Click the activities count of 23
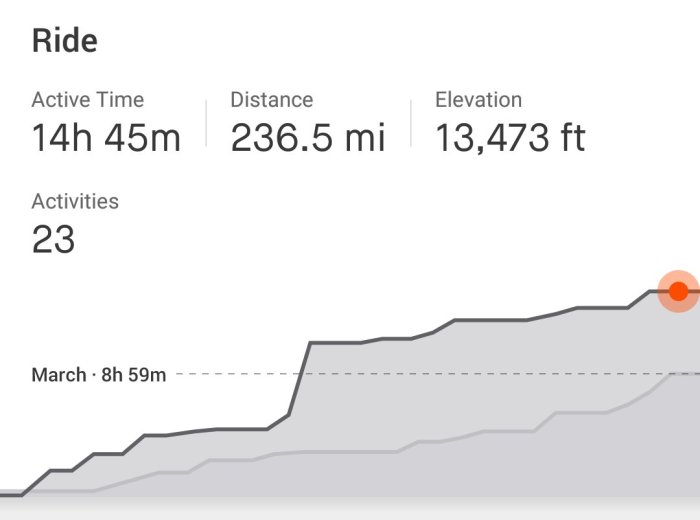Image resolution: width=700 pixels, height=520 pixels. tap(53, 239)
